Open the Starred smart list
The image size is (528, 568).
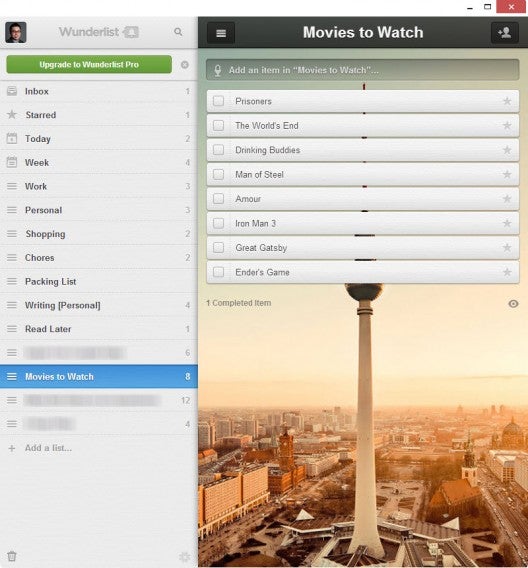click(99, 115)
